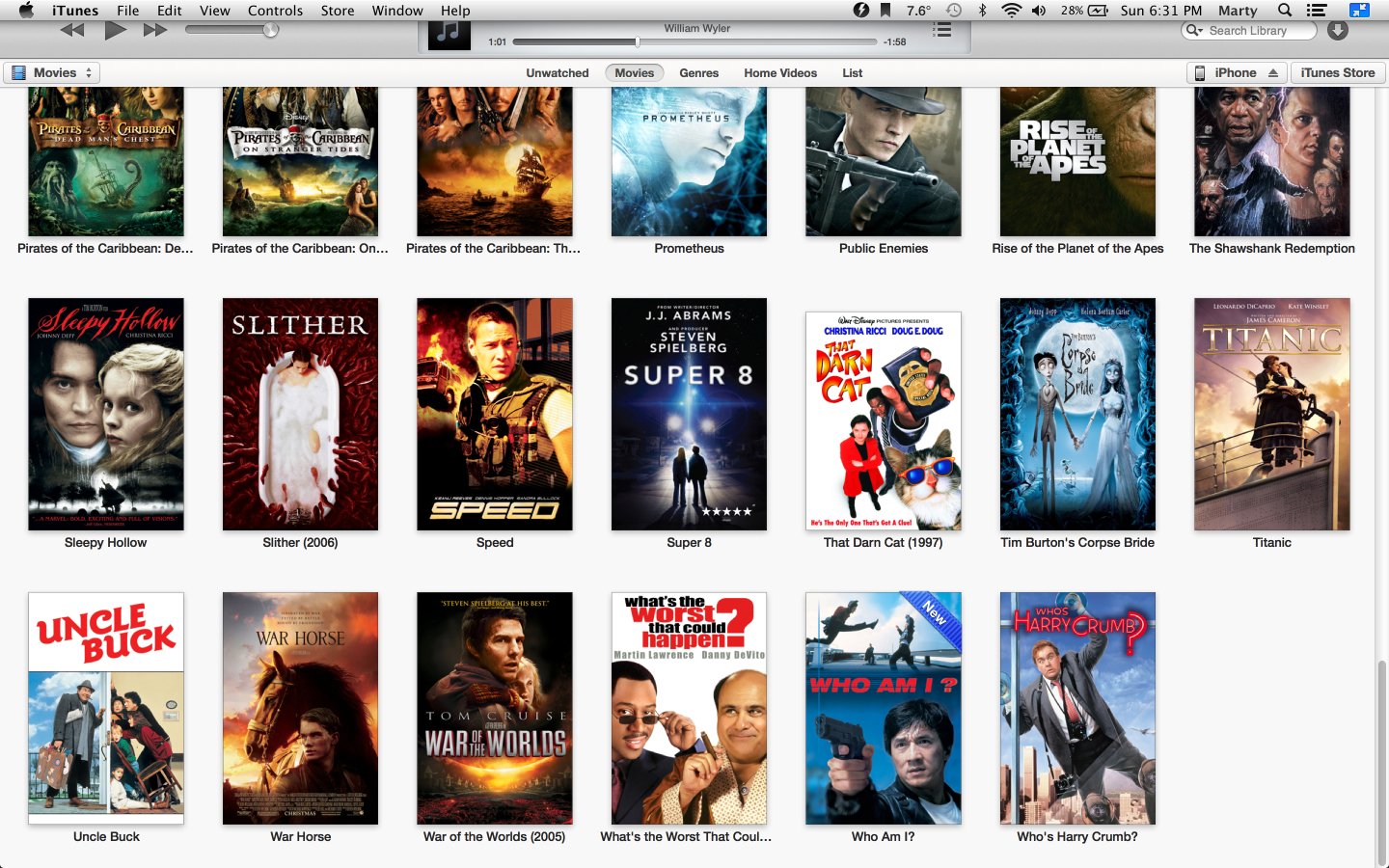Open the Edit menu
This screenshot has width=1389, height=868.
point(170,11)
